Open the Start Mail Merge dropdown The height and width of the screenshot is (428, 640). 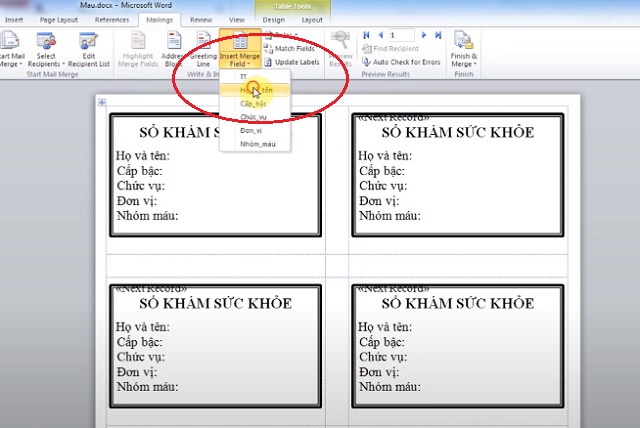tap(11, 49)
